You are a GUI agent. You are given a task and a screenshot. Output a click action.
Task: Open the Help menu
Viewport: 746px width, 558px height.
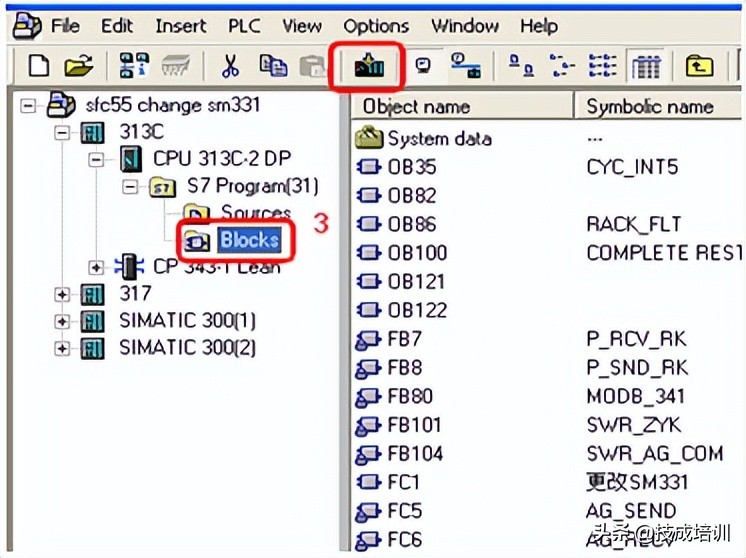(539, 26)
